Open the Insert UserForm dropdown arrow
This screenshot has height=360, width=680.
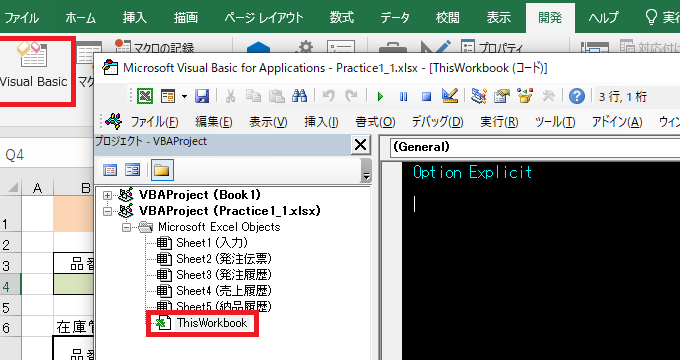184,96
